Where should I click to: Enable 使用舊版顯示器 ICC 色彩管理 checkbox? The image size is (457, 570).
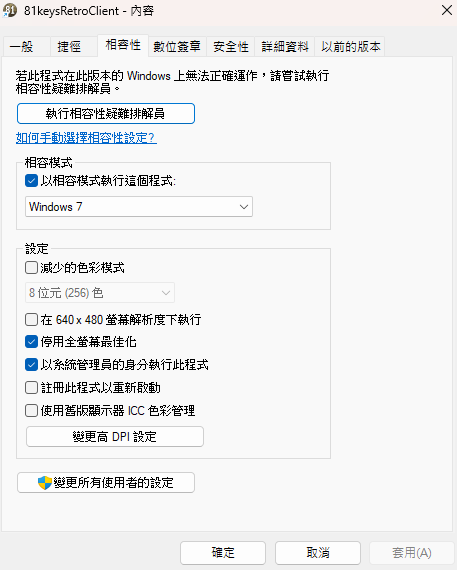(x=31, y=411)
